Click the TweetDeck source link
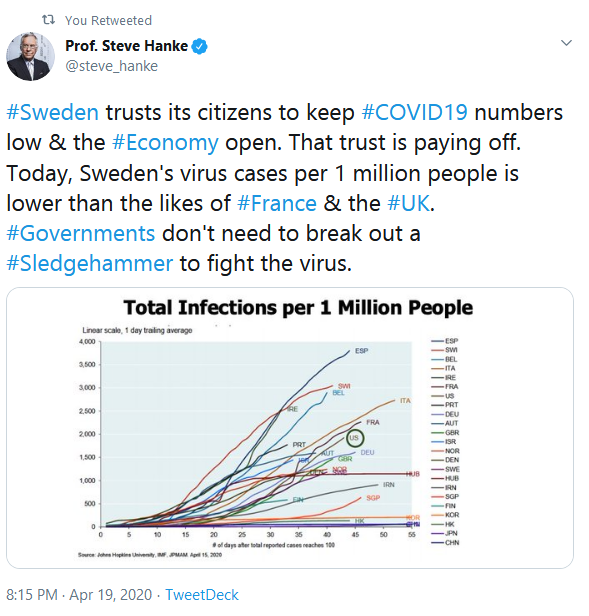Image resolution: width=589 pixels, height=616 pixels. (x=202, y=595)
